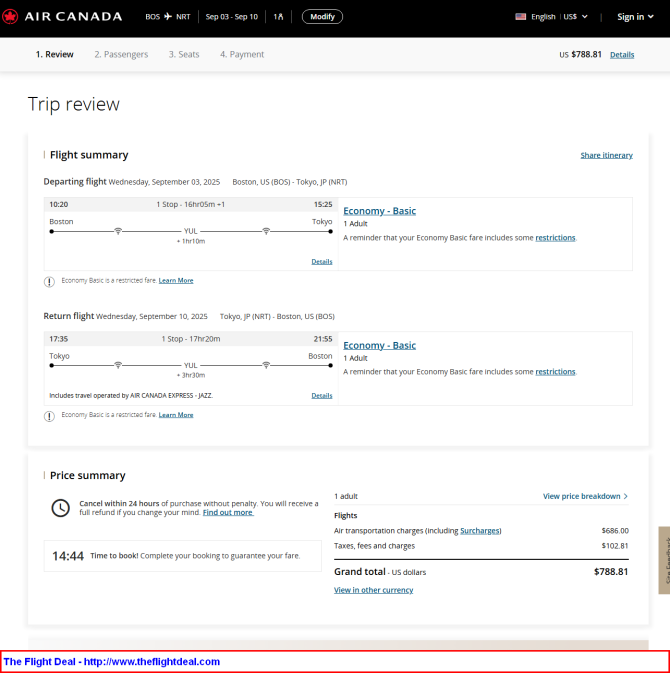Click second Wi-Fi icon before Tokyo arrival
Viewport: 670px width, 673px height.
click(x=266, y=231)
